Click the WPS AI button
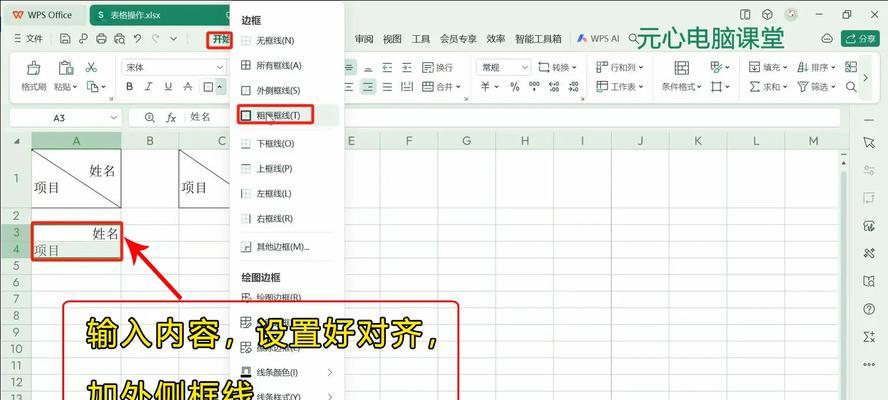 (599, 39)
